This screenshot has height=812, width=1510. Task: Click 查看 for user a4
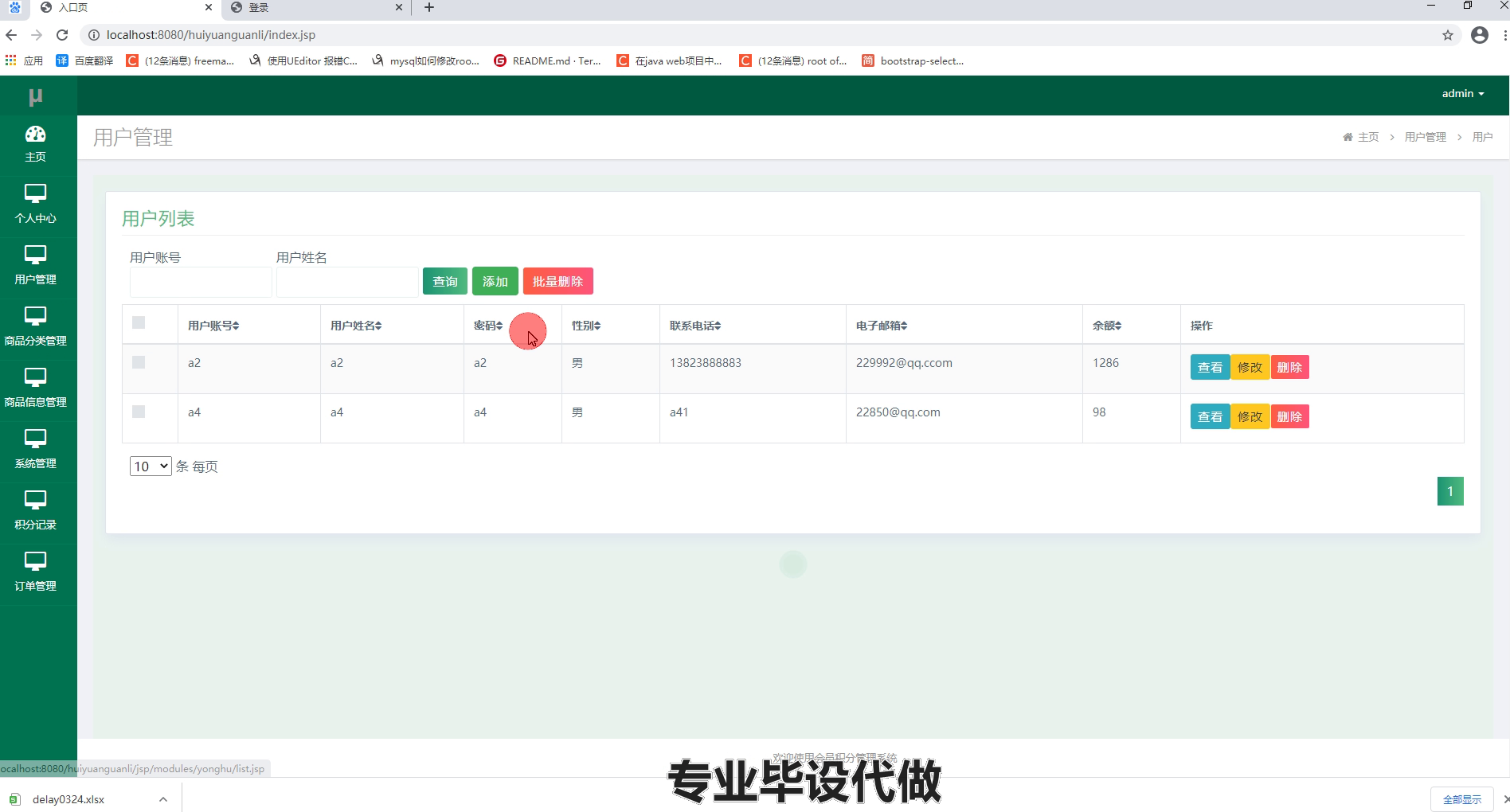(x=1210, y=416)
